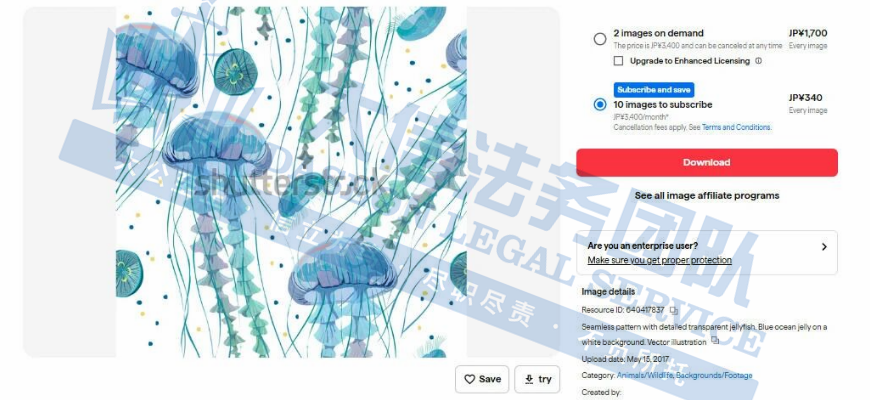Open the Enhanced Licensing info icon
The width and height of the screenshot is (870, 400).
pyautogui.click(x=758, y=61)
